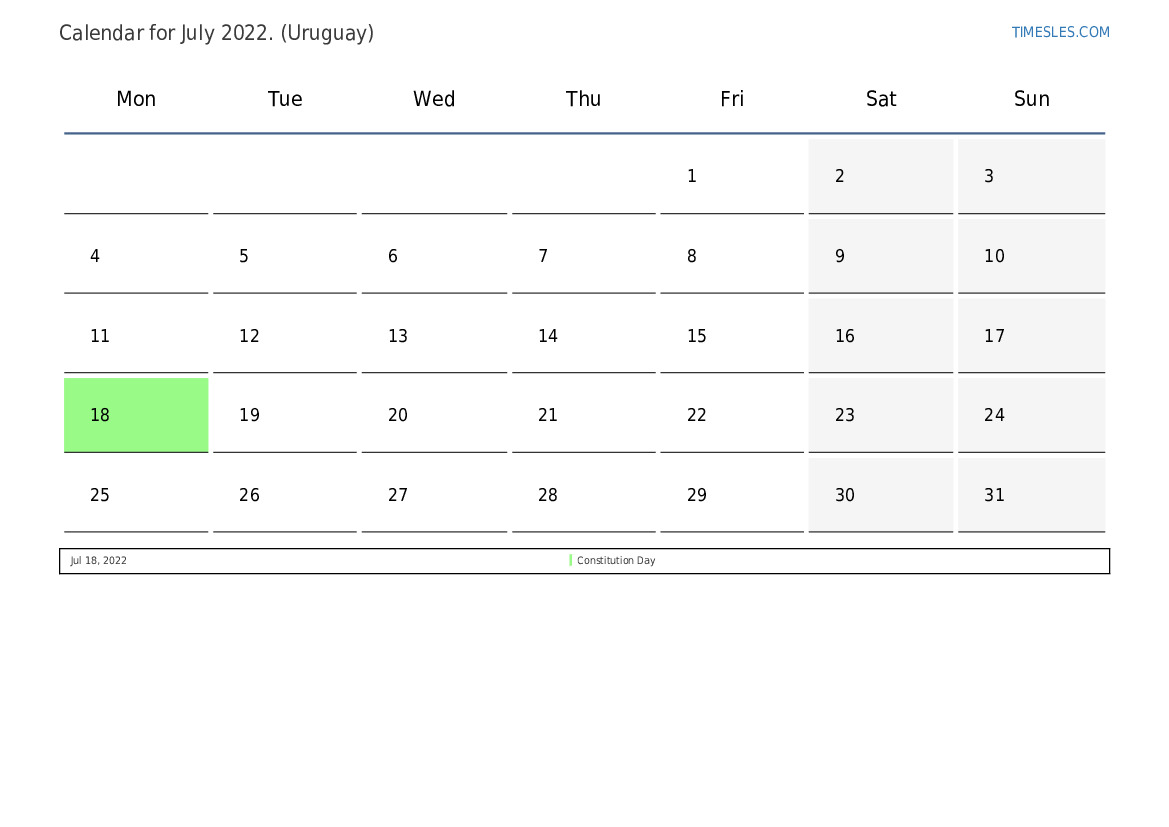Choose date 5 on Tuesday
This screenshot has height=827, width=1169.
(x=285, y=256)
